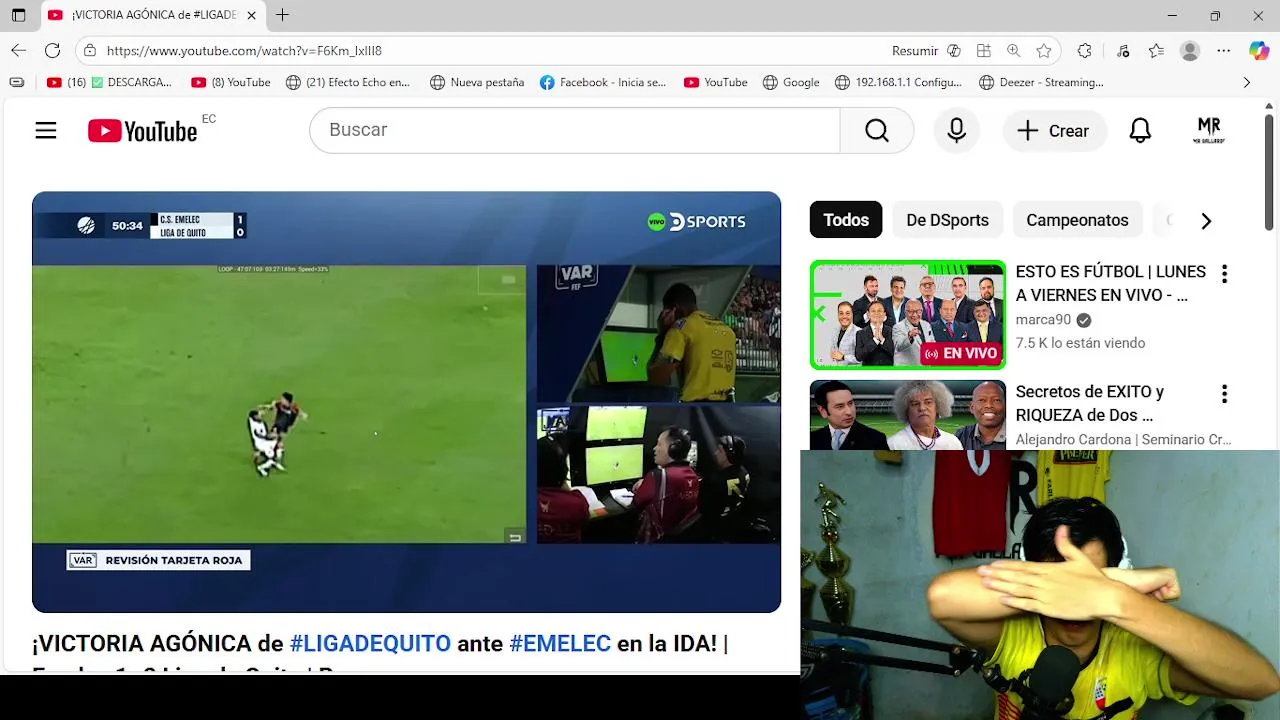The image size is (1280, 720).
Task: Click the leftmost bookmarks bar icon
Action: tap(16, 82)
